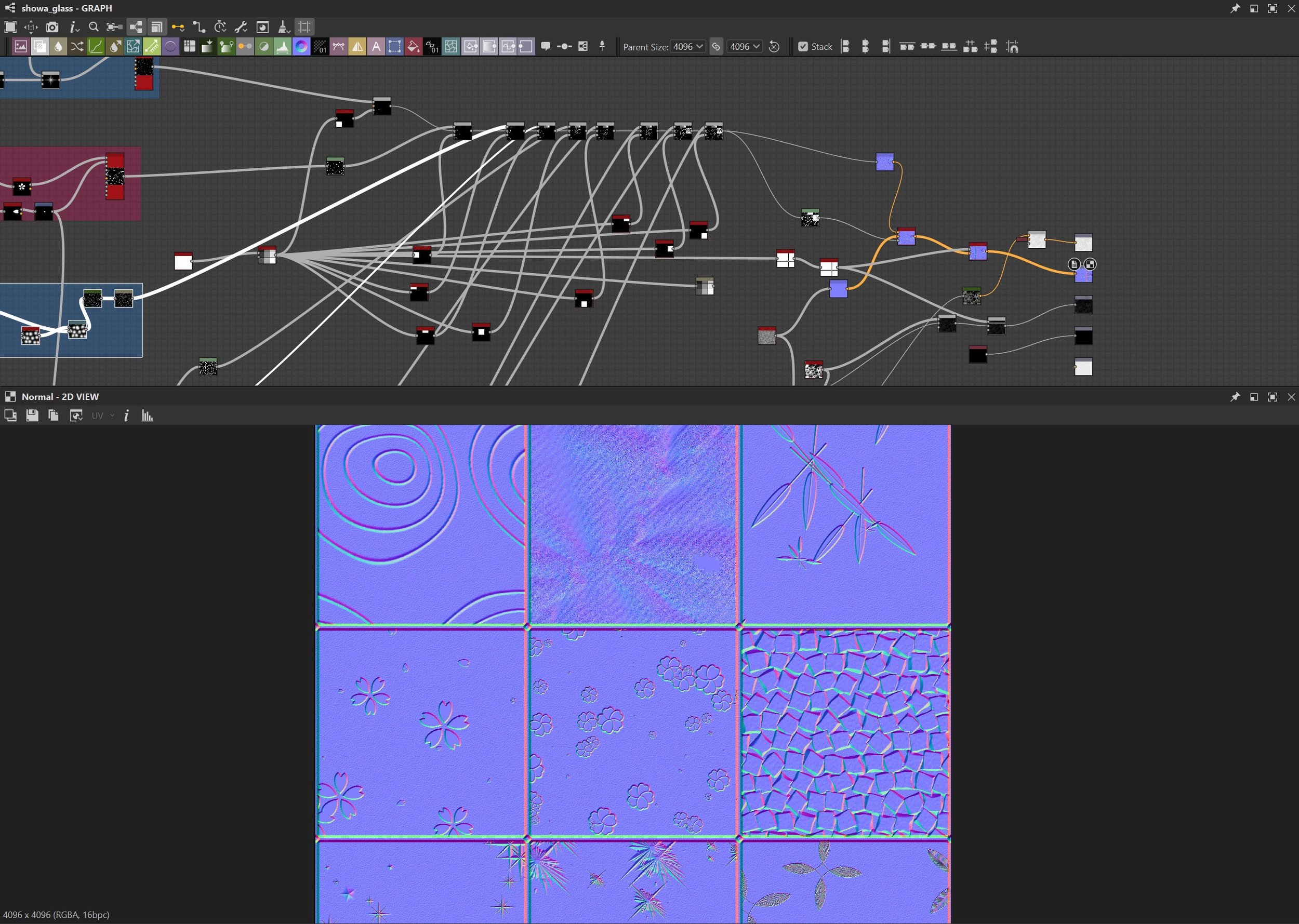Add a Levels node using the histogram icon
Screen dimensions: 1299x924
[x=282, y=47]
